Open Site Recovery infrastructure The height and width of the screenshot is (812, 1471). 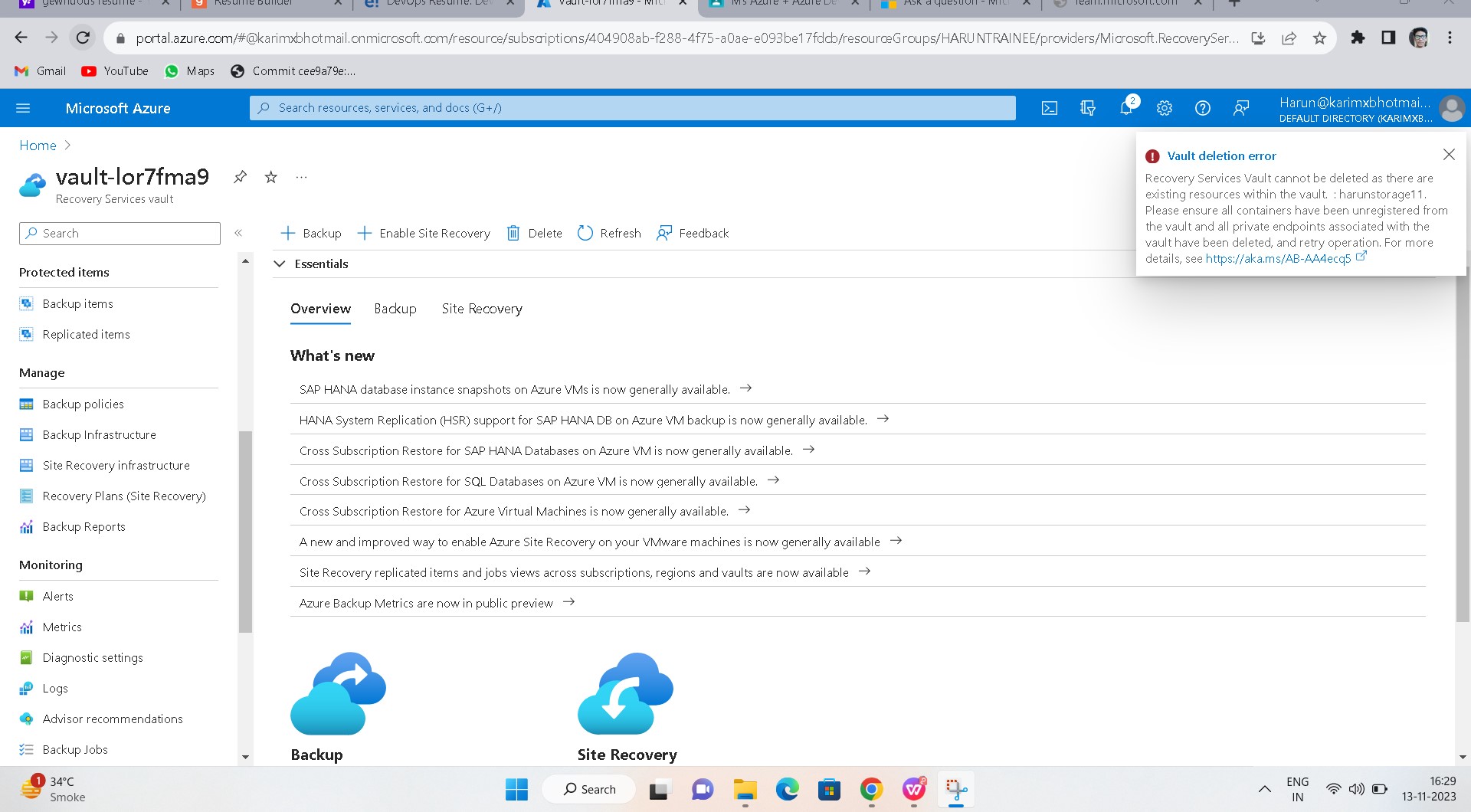coord(116,465)
